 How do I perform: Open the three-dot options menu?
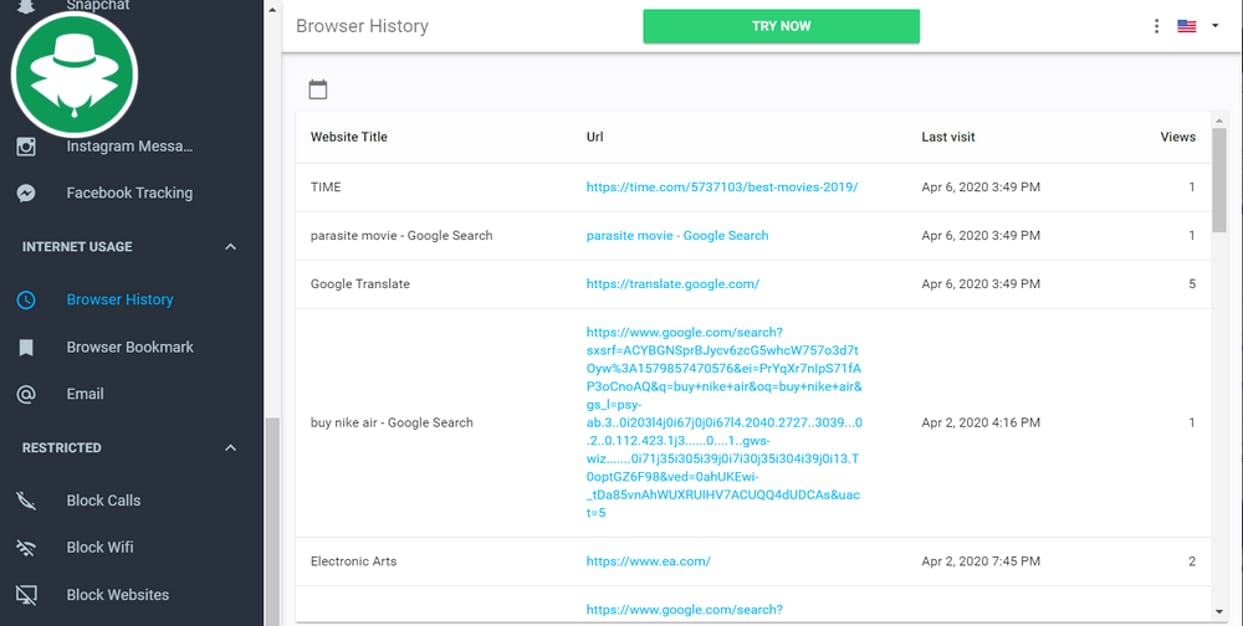click(1156, 26)
